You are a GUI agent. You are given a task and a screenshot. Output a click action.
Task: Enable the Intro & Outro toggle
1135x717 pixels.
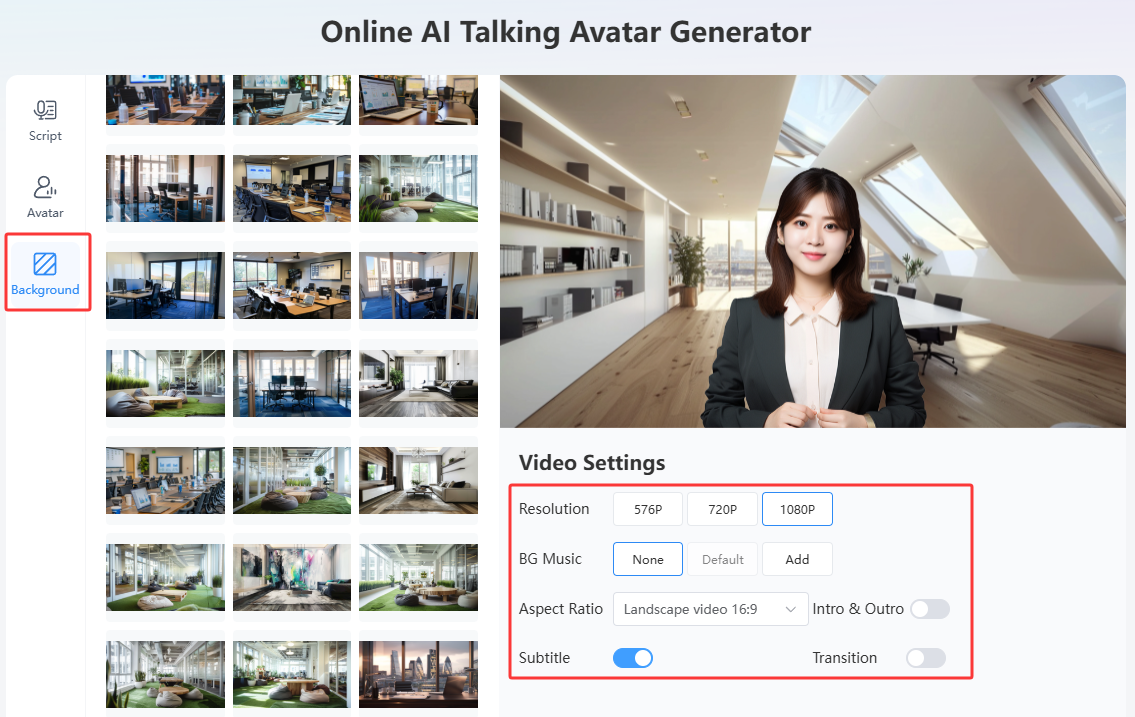[929, 609]
